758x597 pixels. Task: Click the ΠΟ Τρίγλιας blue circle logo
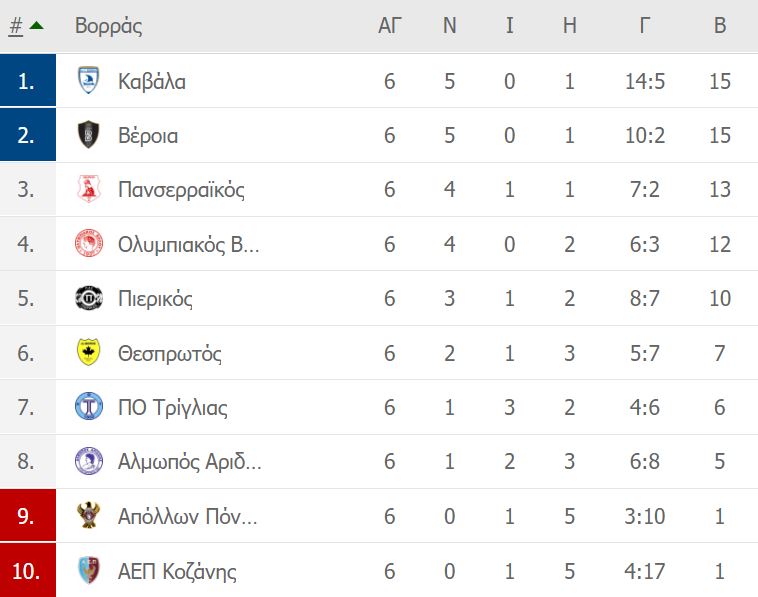pos(89,406)
